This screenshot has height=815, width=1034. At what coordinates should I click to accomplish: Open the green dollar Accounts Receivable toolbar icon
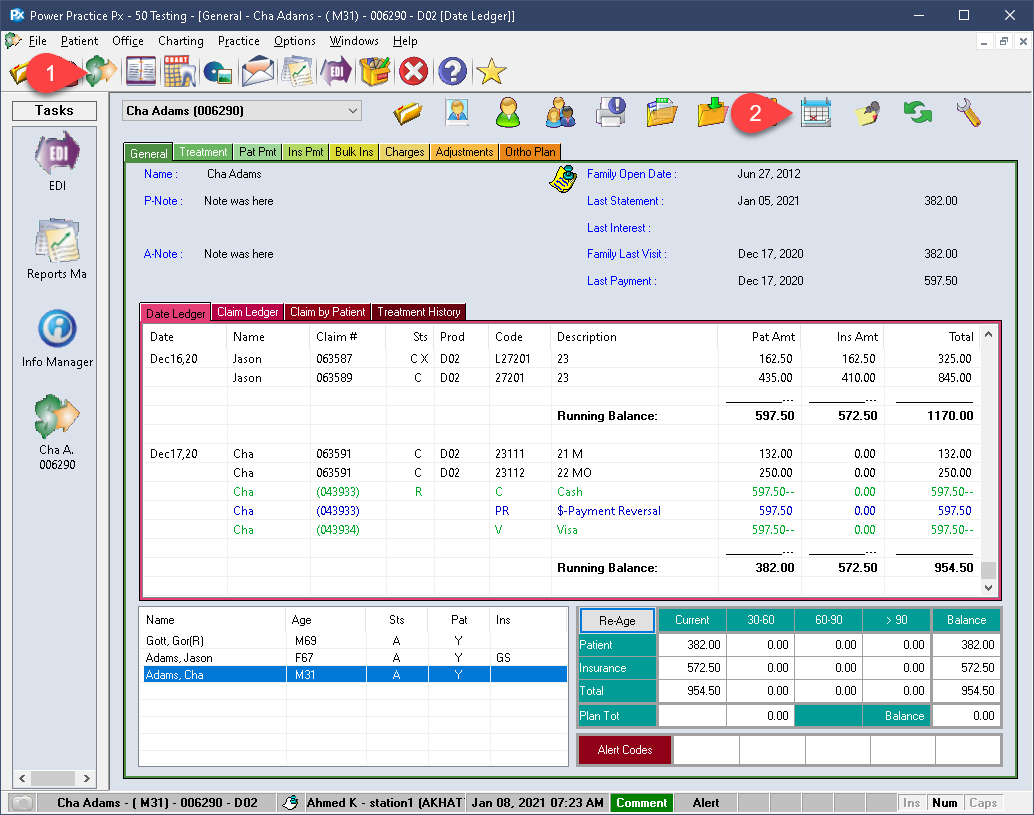(x=101, y=71)
